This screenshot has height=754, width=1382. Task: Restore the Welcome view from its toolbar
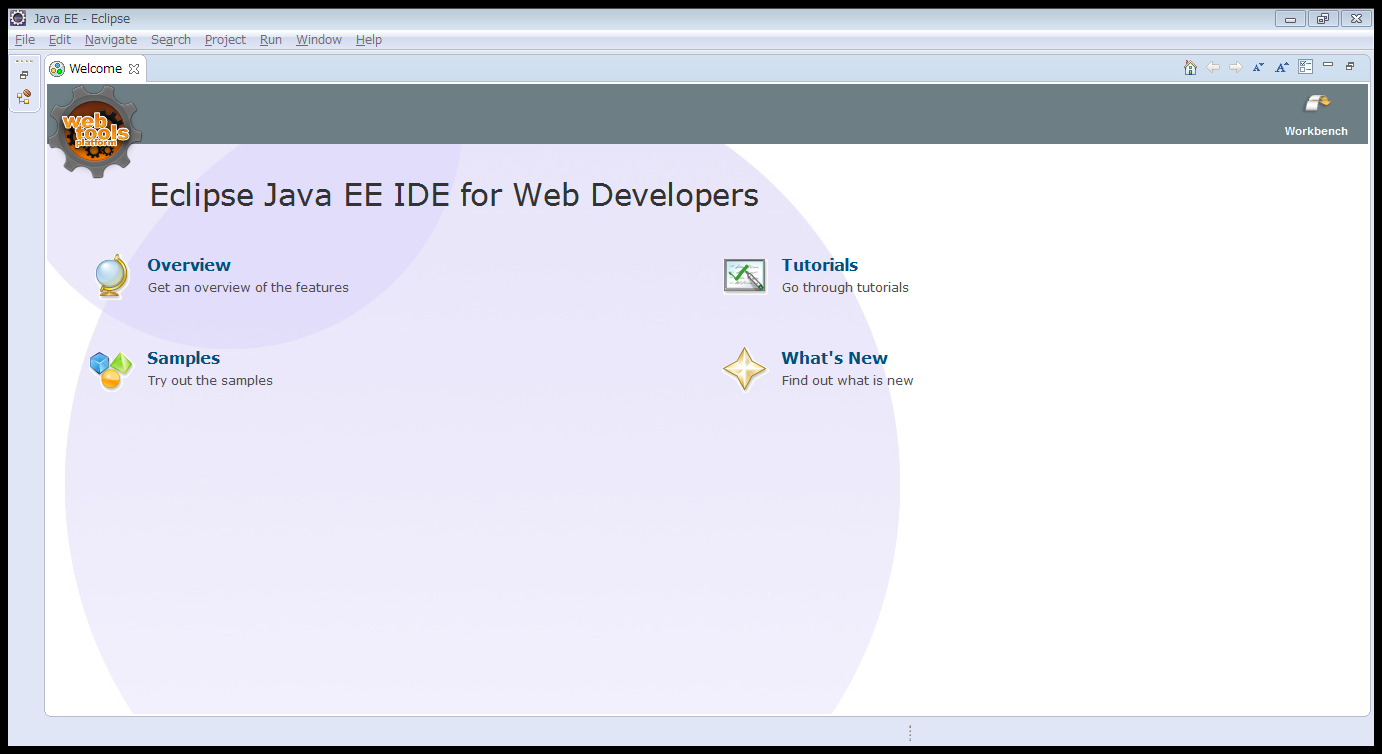point(1350,66)
